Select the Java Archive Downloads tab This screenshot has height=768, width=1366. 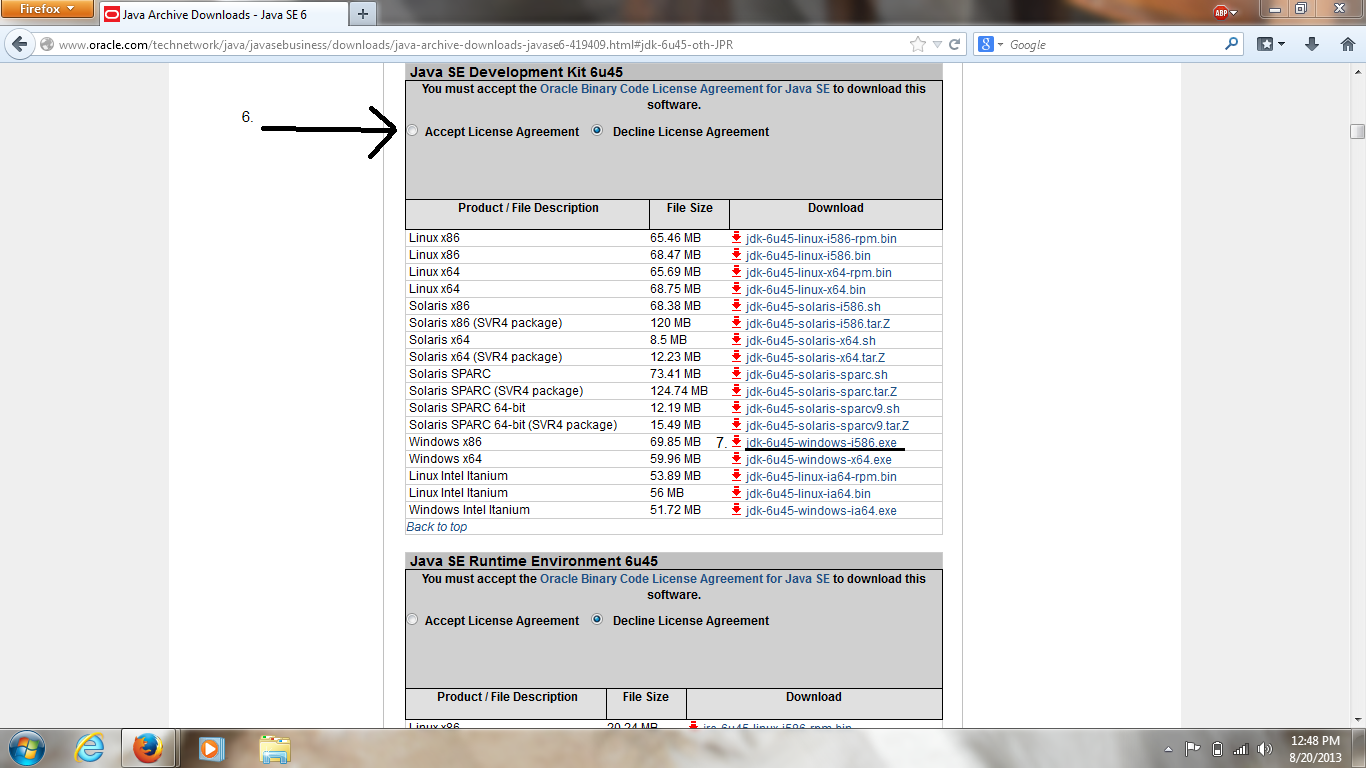pos(222,14)
